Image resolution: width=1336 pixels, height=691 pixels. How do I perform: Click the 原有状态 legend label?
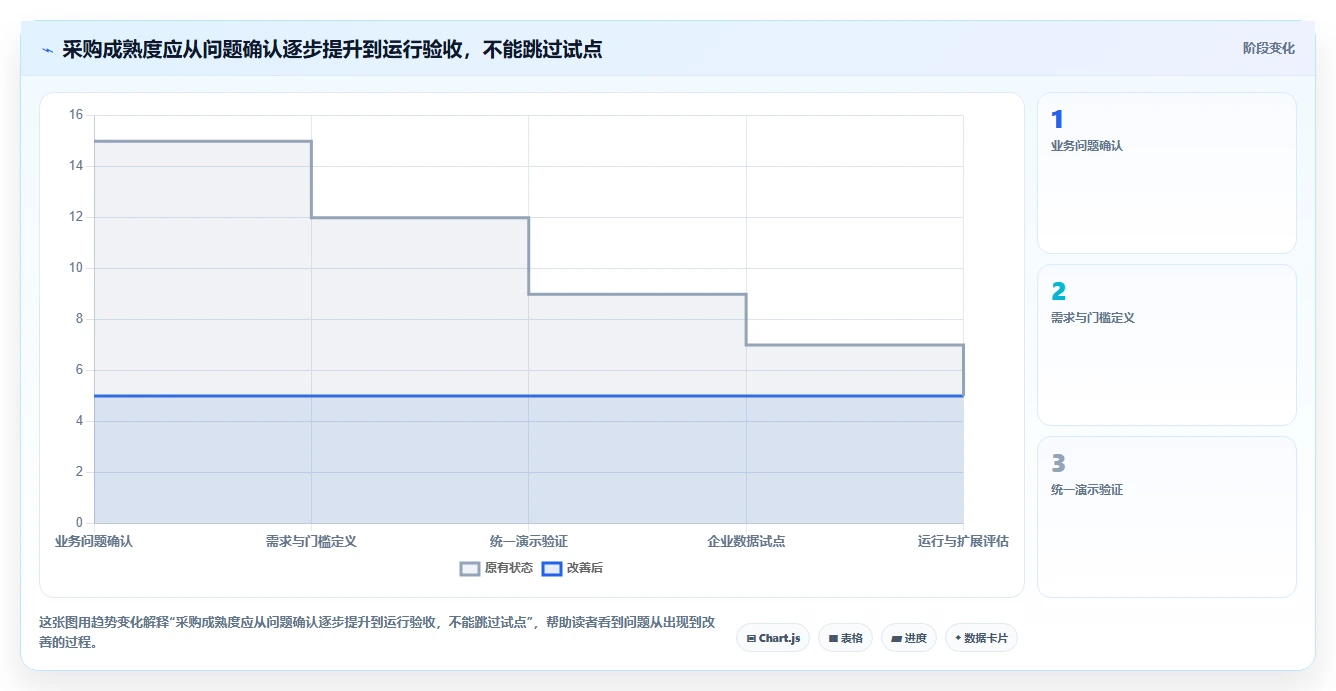point(509,568)
